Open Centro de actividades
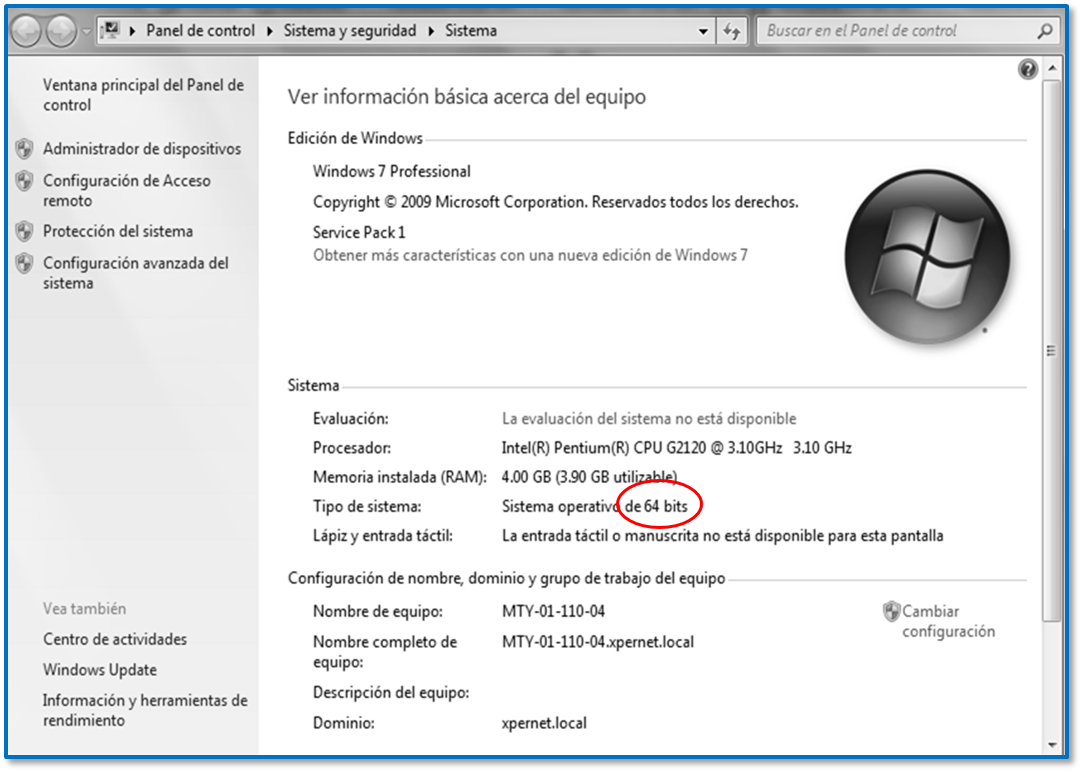The width and height of the screenshot is (1082, 772). [x=115, y=640]
